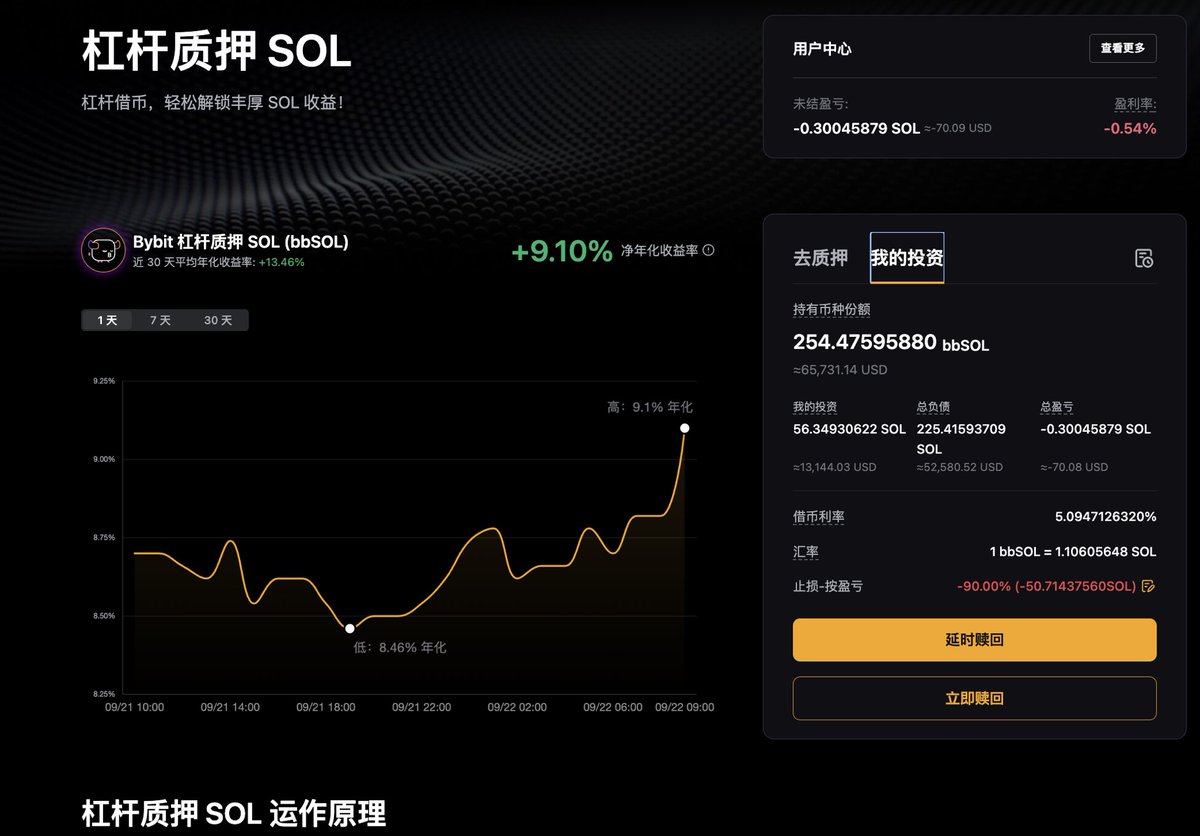The image size is (1200, 836).
Task: Click the 30-day average APY +13.46% text
Action: (x=219, y=262)
